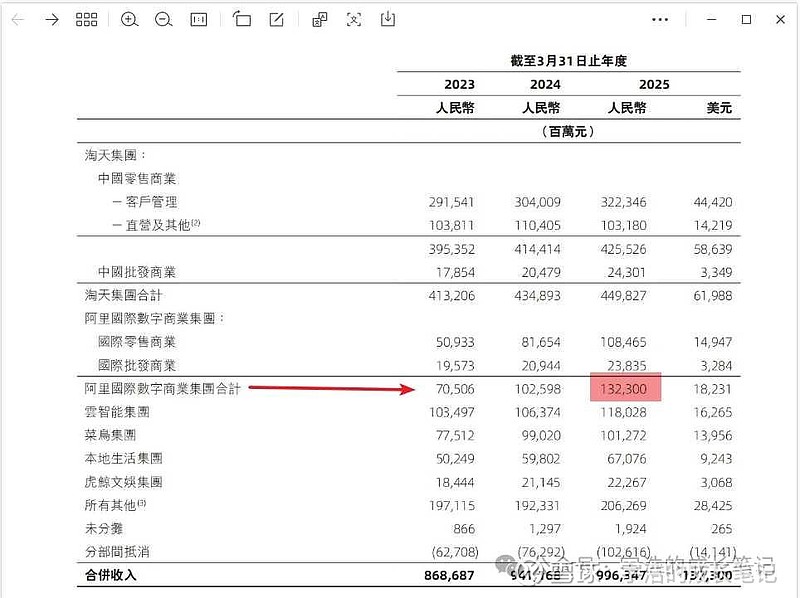The height and width of the screenshot is (598, 800).
Task: Start text recognition on the image
Action: point(354,20)
